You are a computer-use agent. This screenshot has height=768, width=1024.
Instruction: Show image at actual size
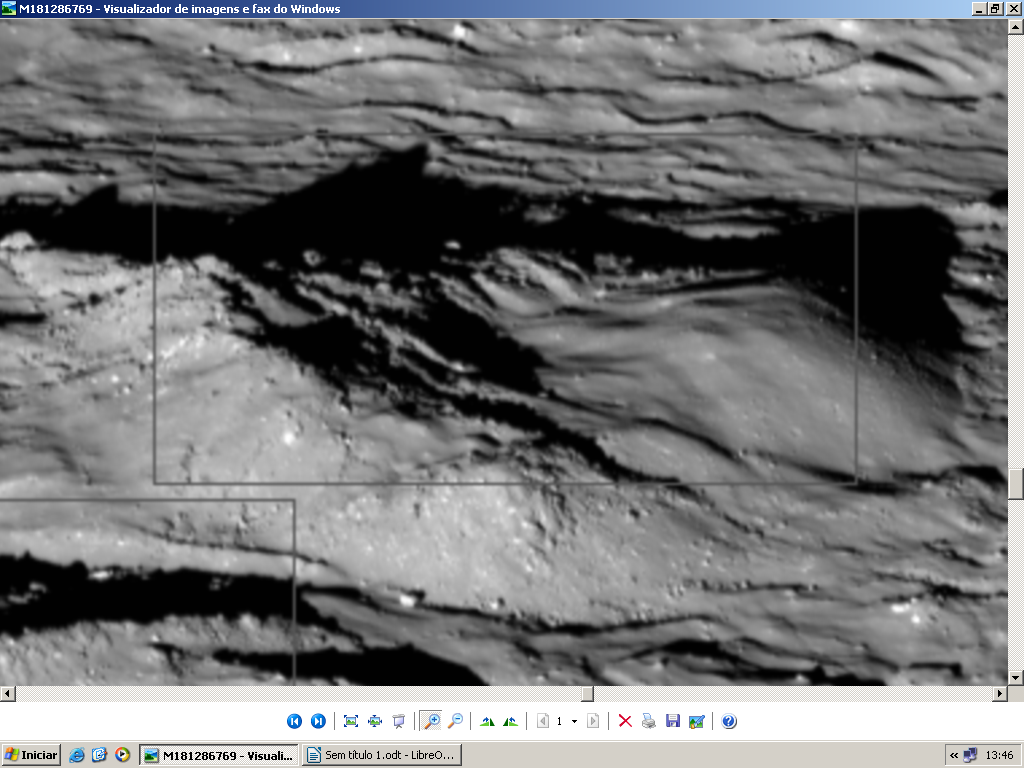click(375, 721)
